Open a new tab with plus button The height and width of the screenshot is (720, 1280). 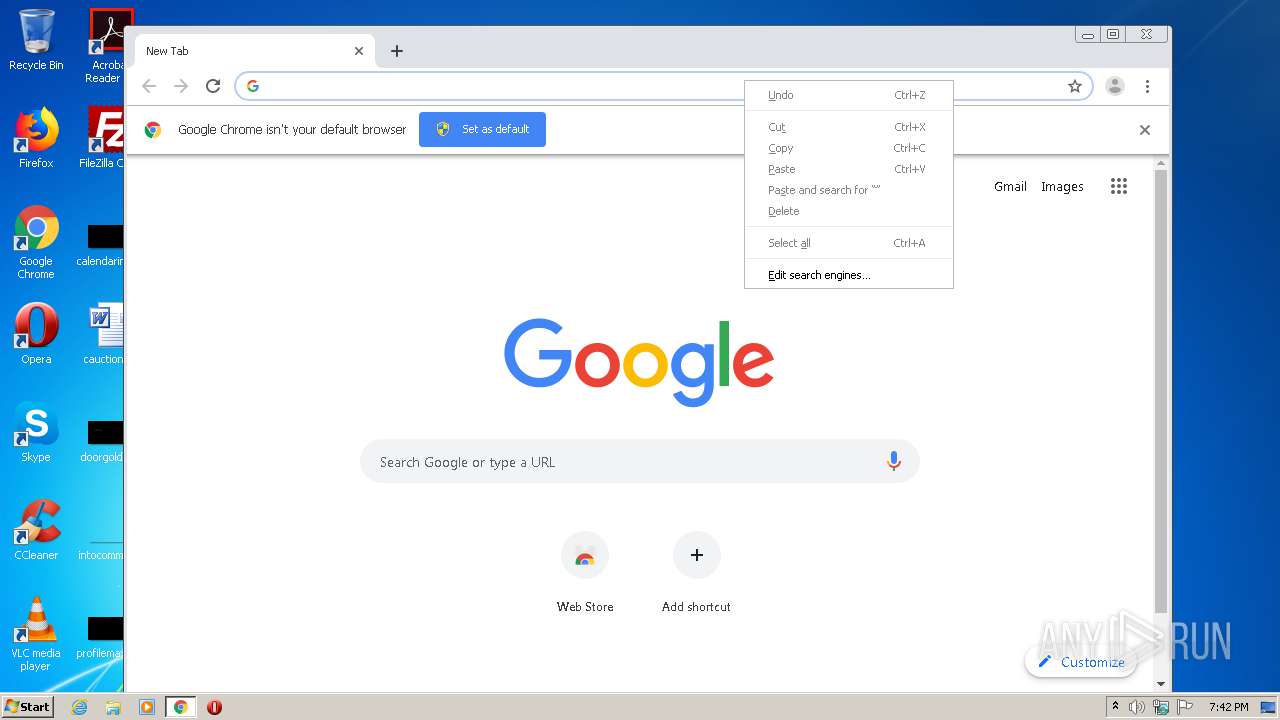click(397, 51)
